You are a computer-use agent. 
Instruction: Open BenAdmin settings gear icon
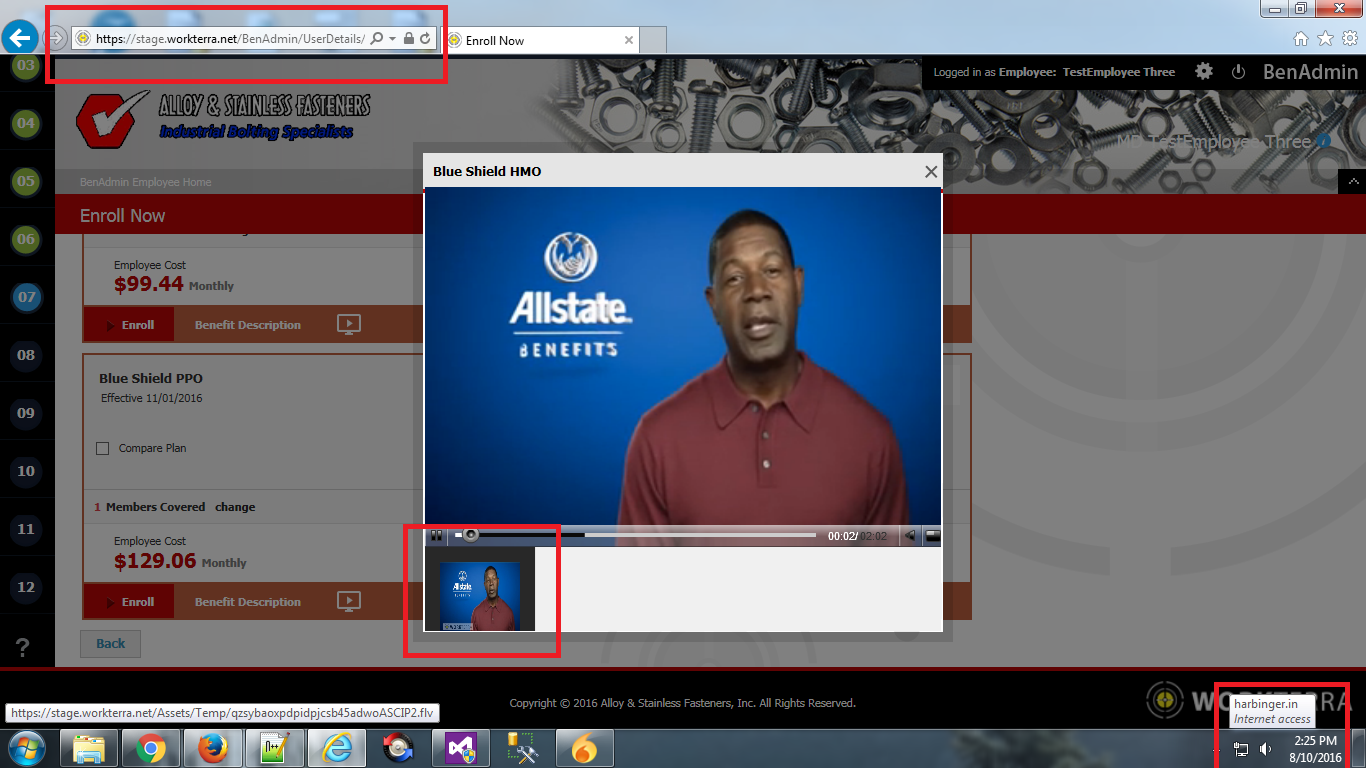1204,72
